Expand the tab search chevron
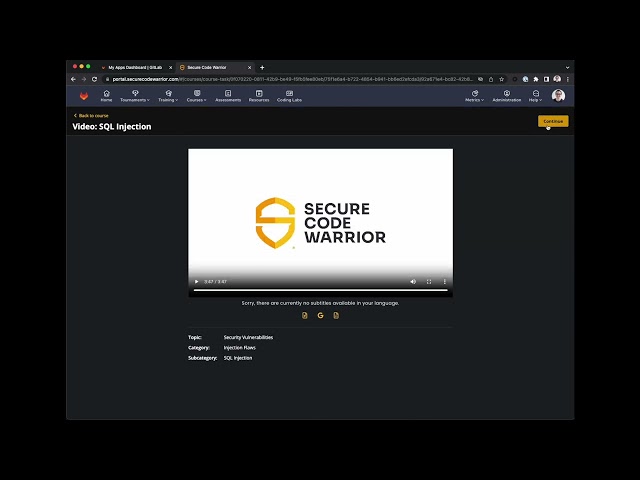The image size is (640, 480). [567, 68]
